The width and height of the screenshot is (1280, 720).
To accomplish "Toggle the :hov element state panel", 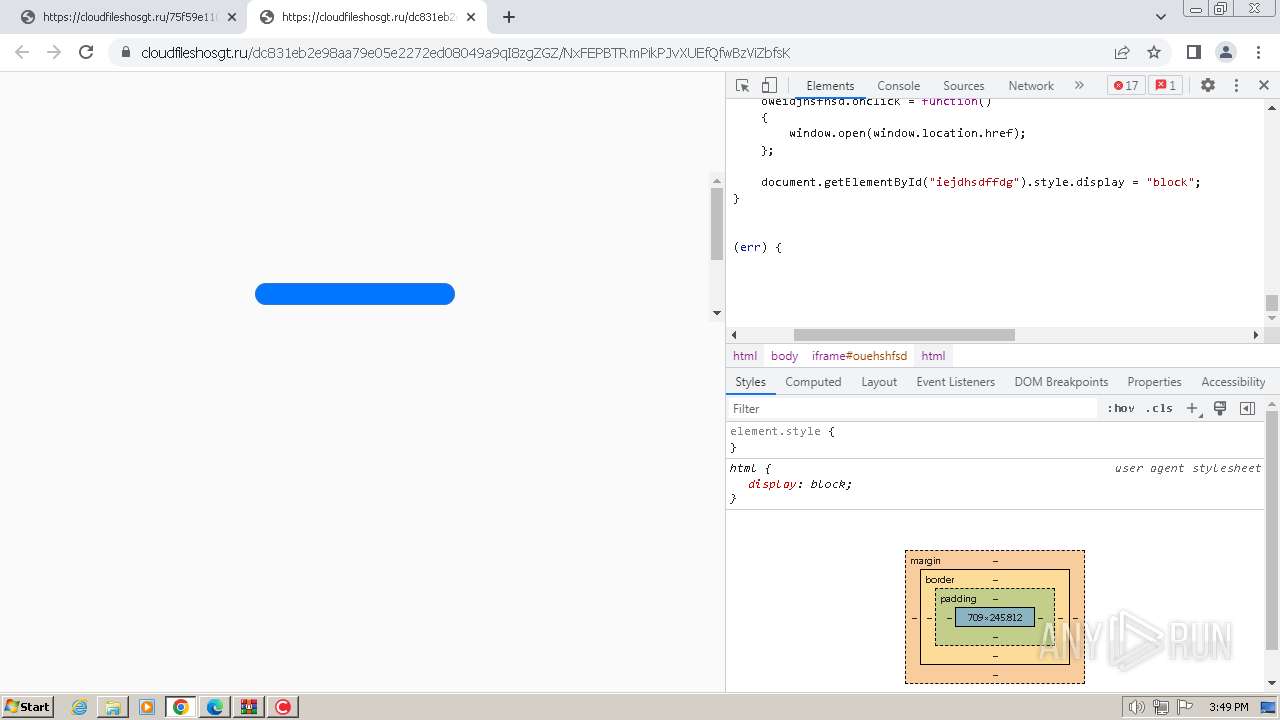I will (1121, 408).
